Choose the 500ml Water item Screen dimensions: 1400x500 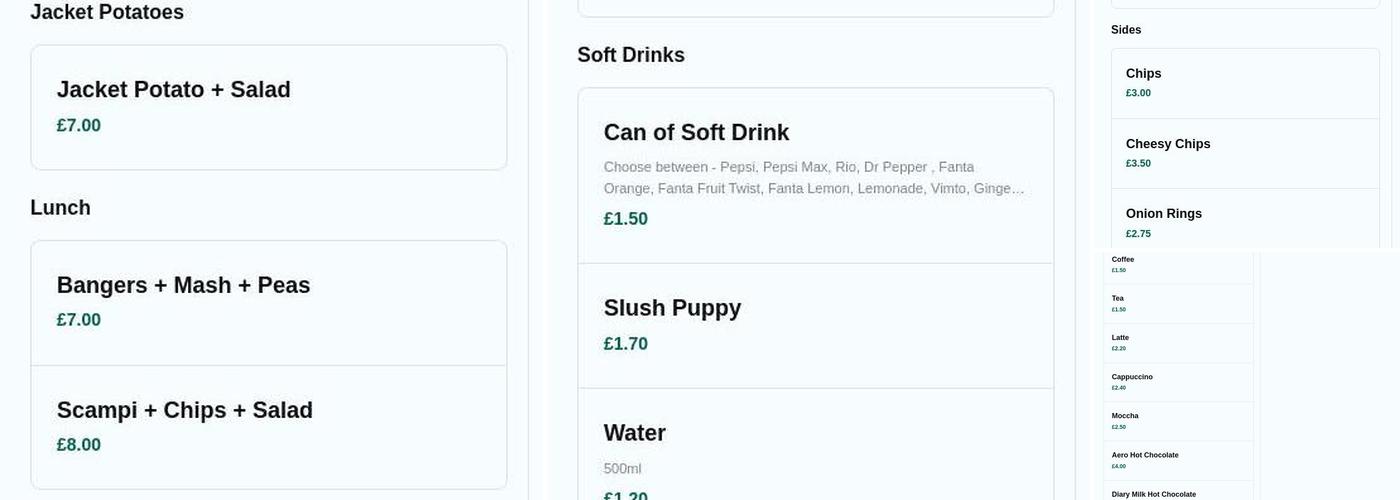click(x=815, y=450)
